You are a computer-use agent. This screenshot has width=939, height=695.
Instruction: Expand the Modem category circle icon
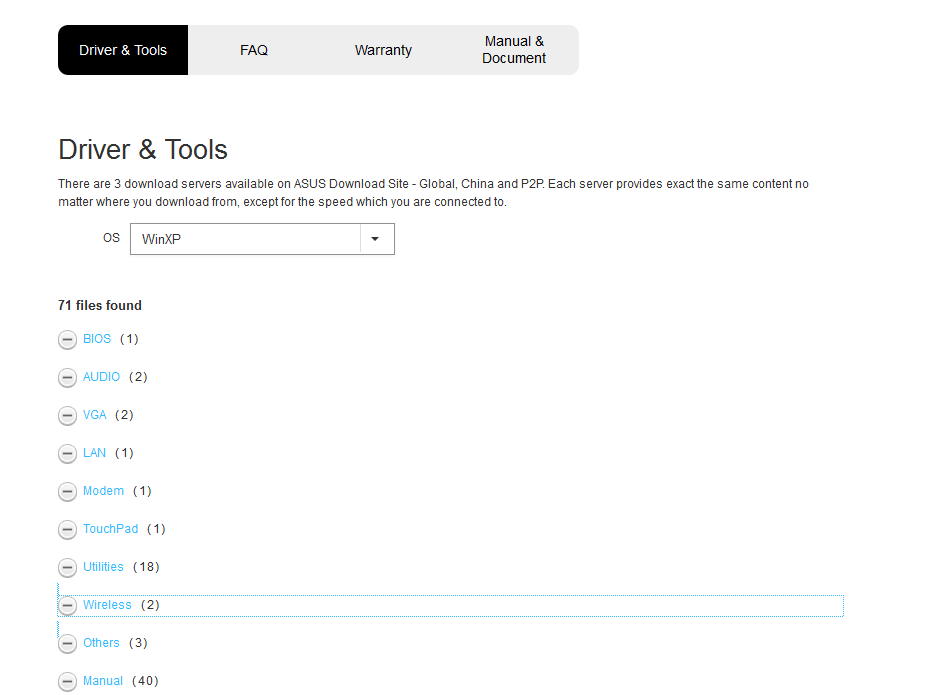point(68,491)
